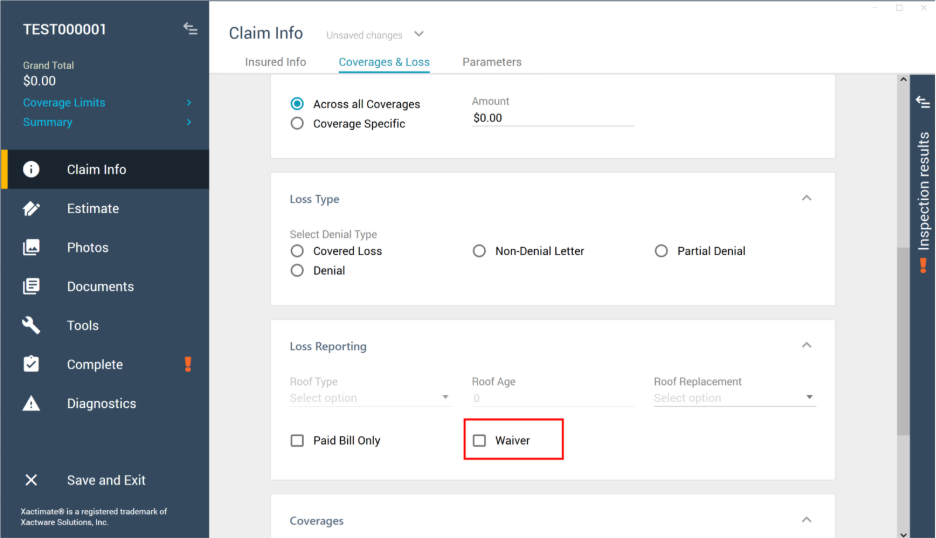This screenshot has width=936, height=538.
Task: Click Save and Exit
Action: point(106,480)
